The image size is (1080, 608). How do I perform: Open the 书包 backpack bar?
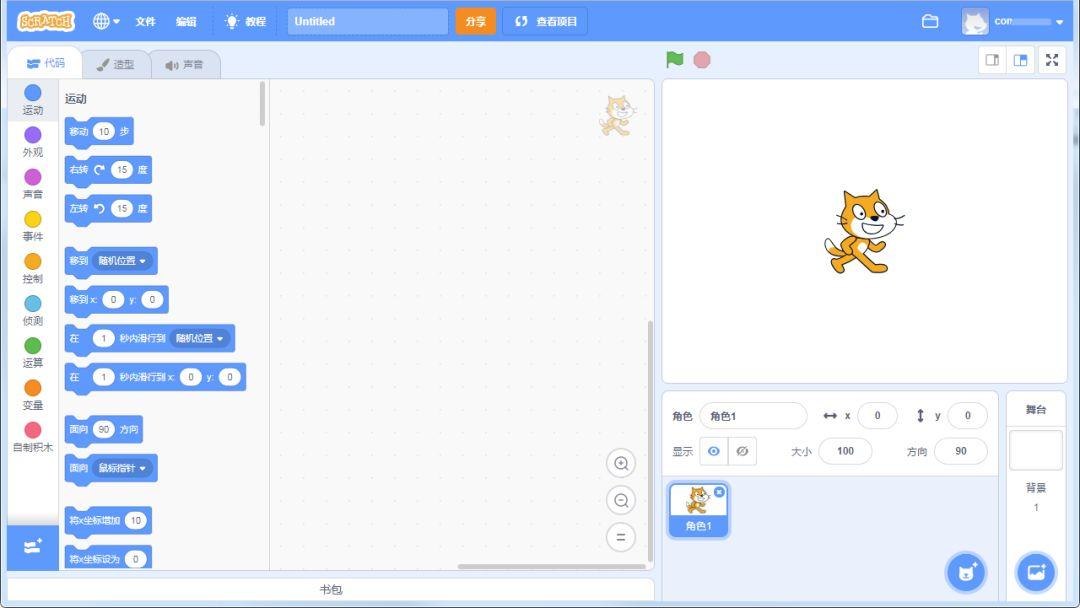pyautogui.click(x=331, y=589)
